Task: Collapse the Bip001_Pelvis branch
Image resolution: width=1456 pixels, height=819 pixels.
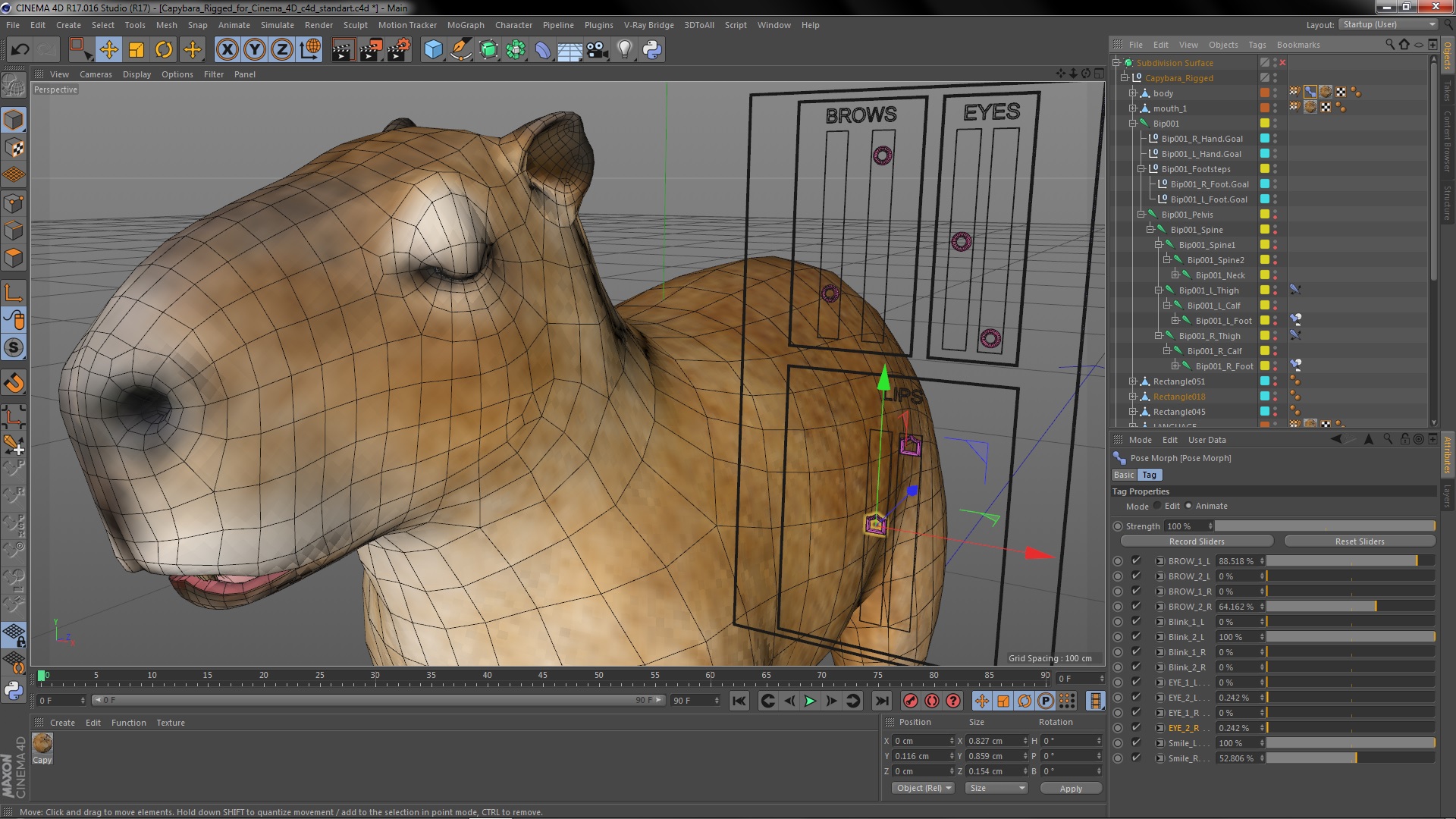Action: tap(1141, 214)
